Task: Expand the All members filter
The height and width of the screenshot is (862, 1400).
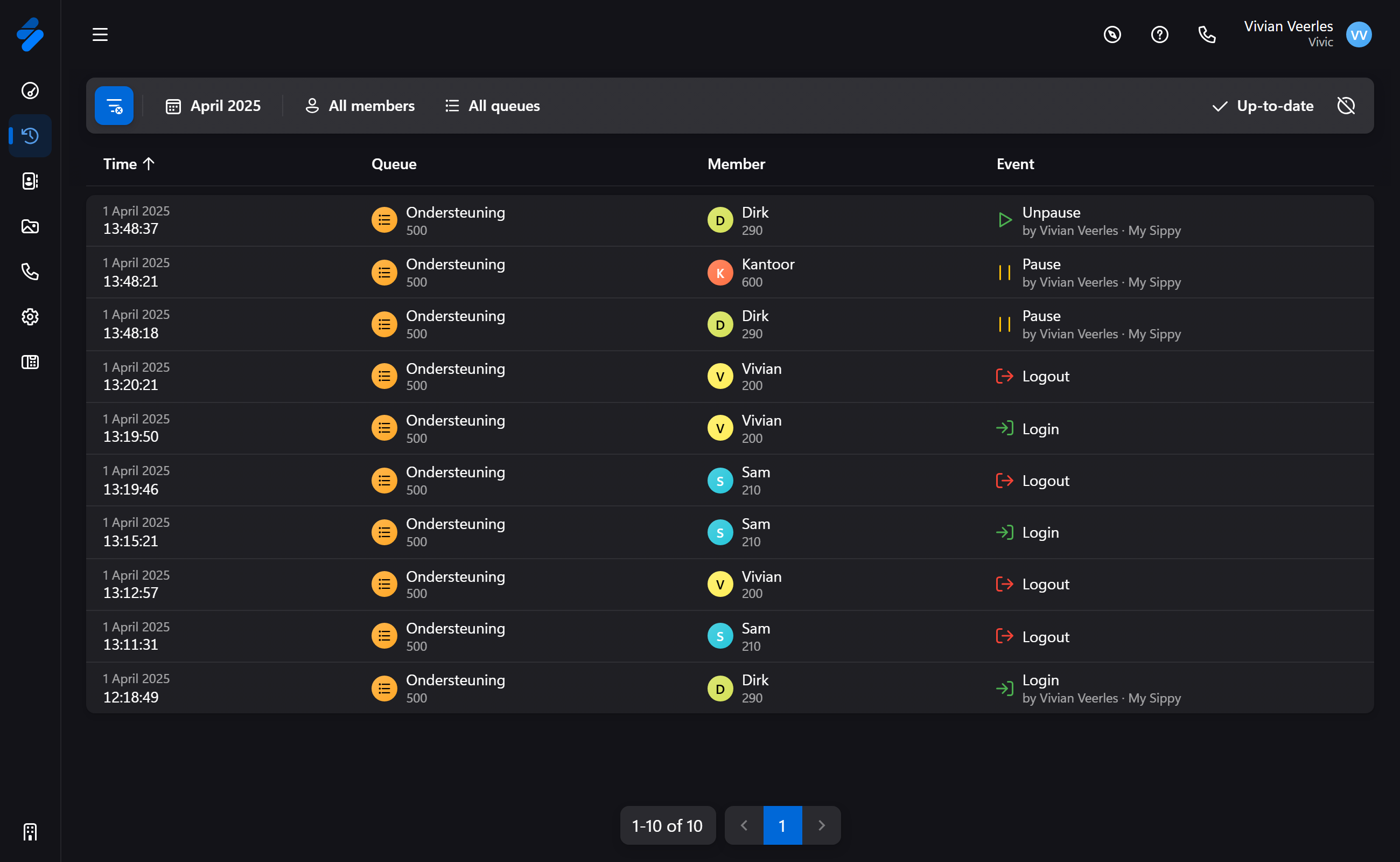Action: (360, 106)
